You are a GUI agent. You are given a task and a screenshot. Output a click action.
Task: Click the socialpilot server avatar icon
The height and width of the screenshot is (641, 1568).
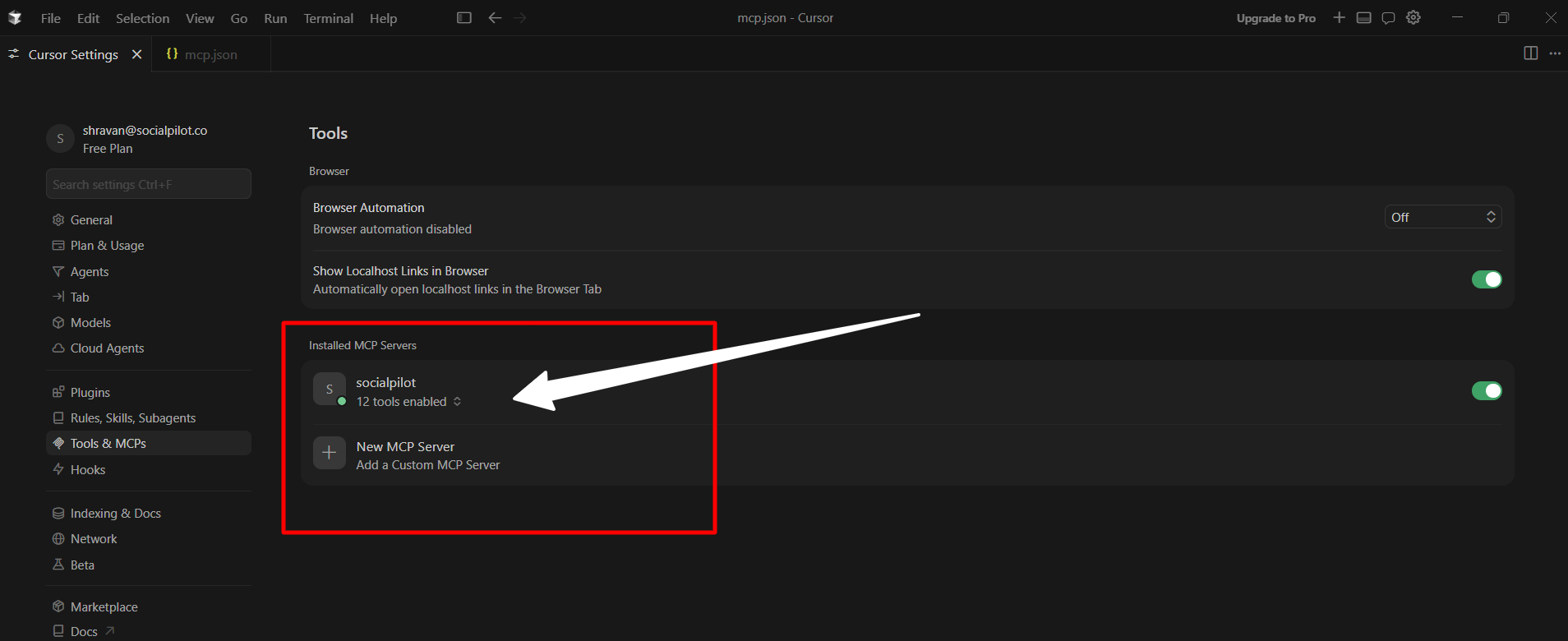[x=330, y=390]
